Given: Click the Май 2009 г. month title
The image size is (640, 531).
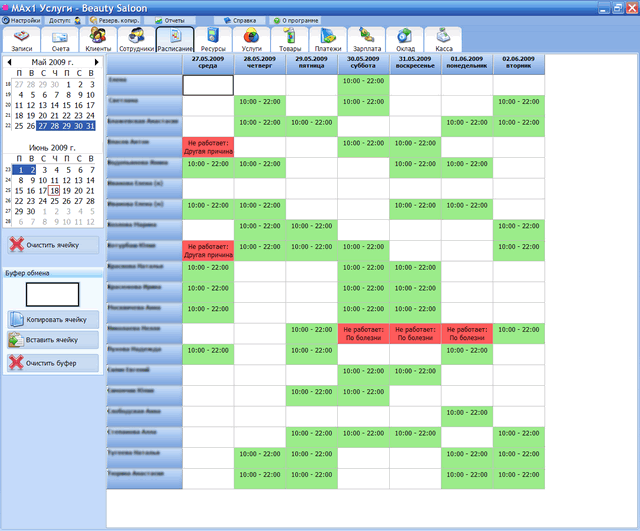Looking at the screenshot, I should pyautogui.click(x=52, y=62).
